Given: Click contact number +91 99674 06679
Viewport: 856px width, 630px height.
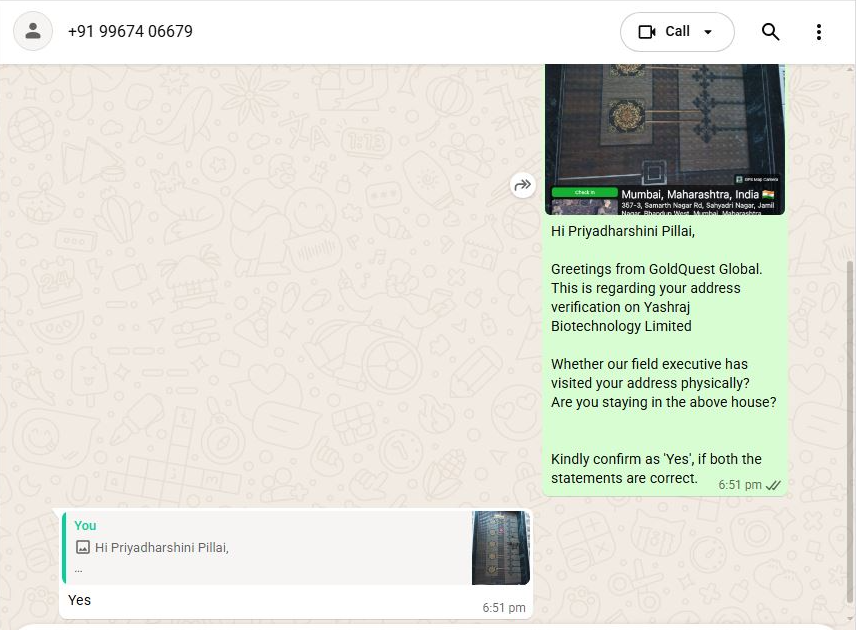Looking at the screenshot, I should (130, 32).
